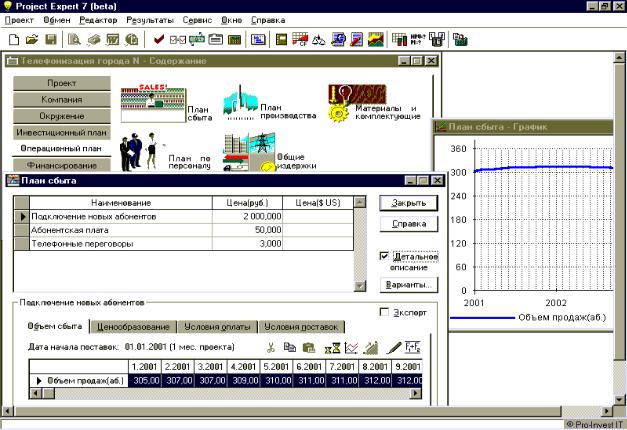
Task: Open Общие издержки icon
Action: tap(250, 152)
